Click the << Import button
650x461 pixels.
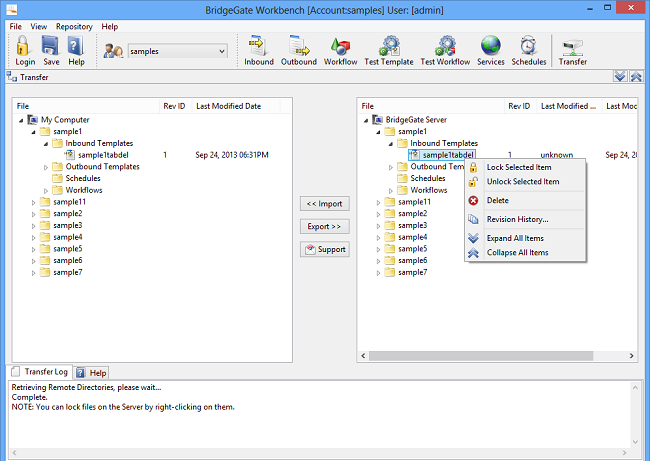pos(325,204)
